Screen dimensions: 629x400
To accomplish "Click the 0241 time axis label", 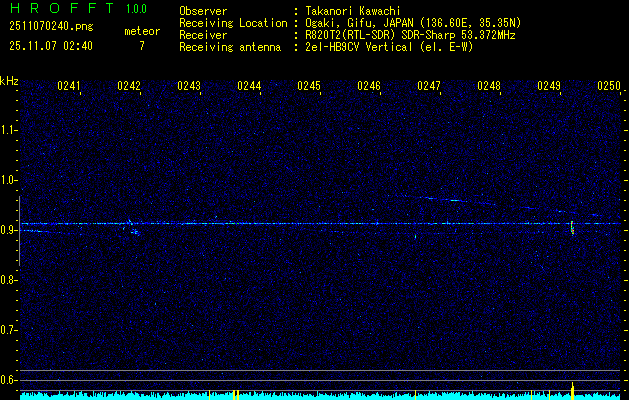I will pos(69,87).
